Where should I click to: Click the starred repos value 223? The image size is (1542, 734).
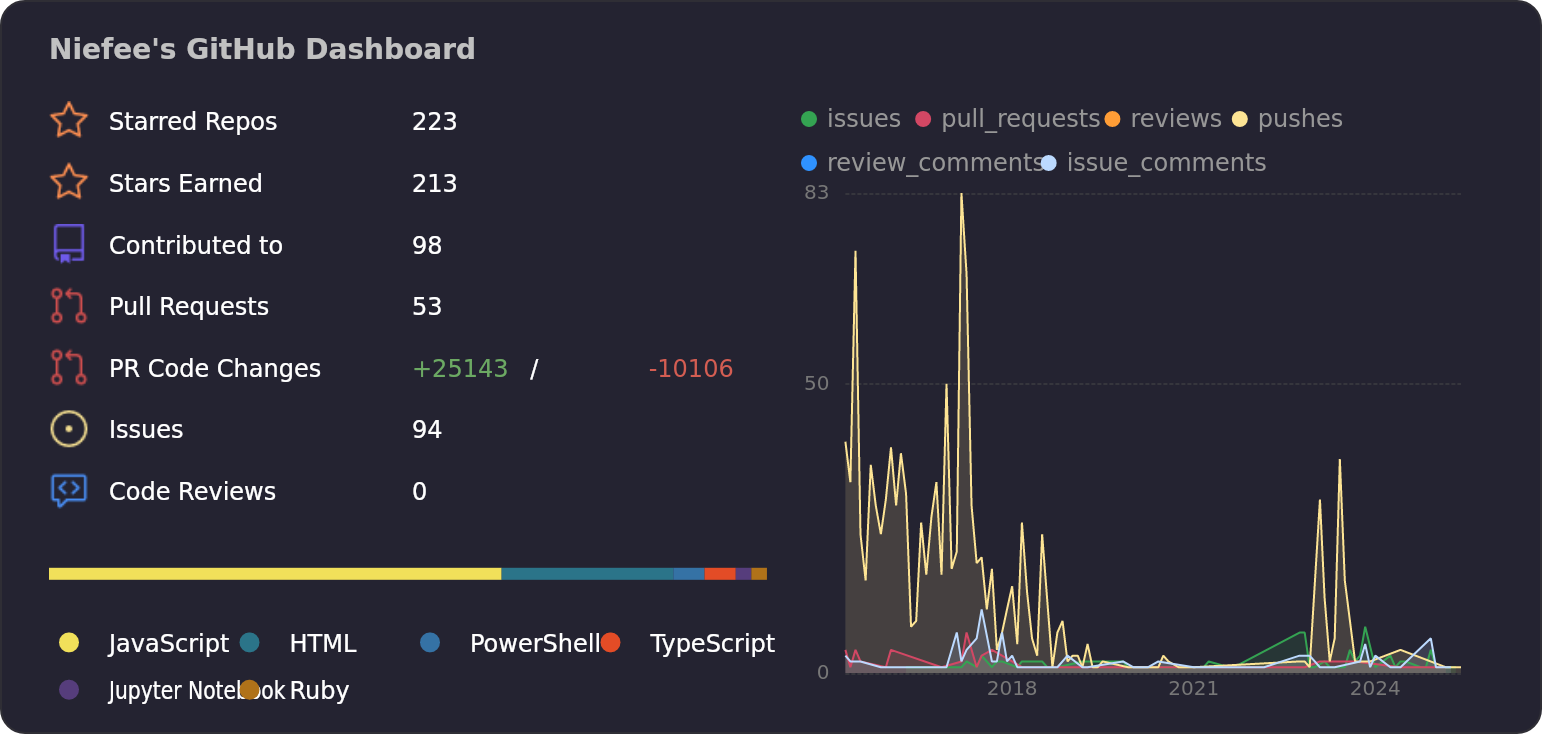tap(434, 122)
